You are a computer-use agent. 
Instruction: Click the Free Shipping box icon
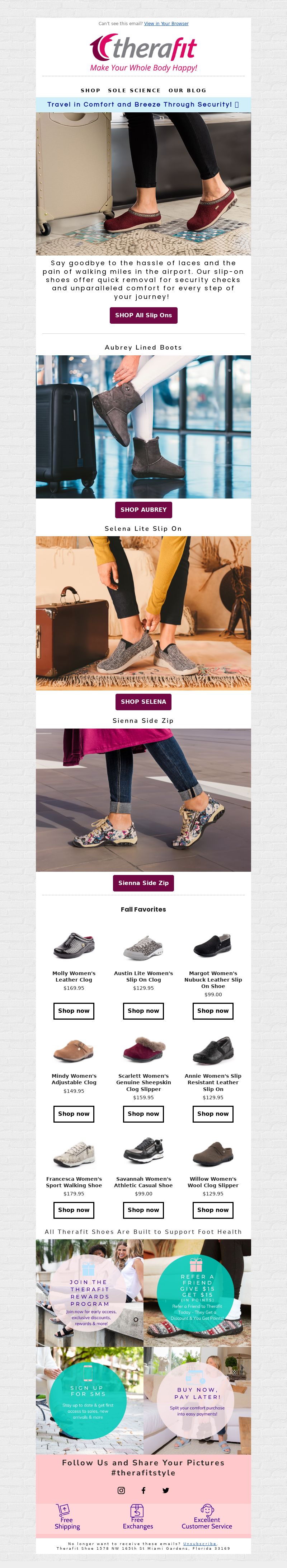pyautogui.click(x=63, y=1510)
